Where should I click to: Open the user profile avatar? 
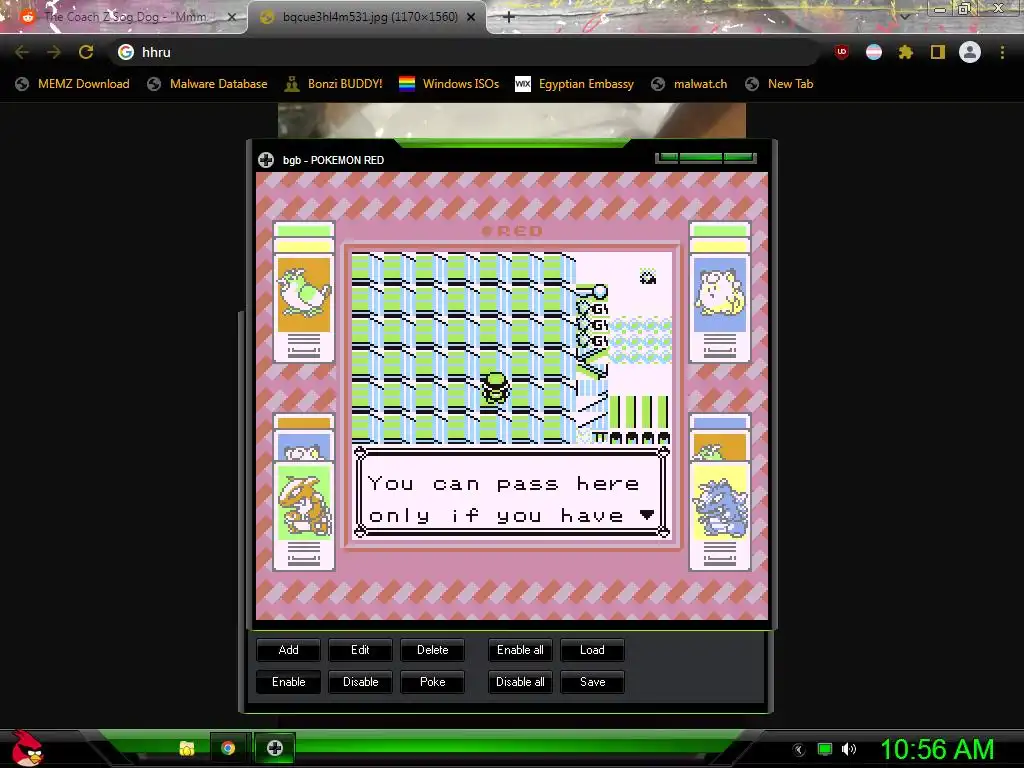970,52
